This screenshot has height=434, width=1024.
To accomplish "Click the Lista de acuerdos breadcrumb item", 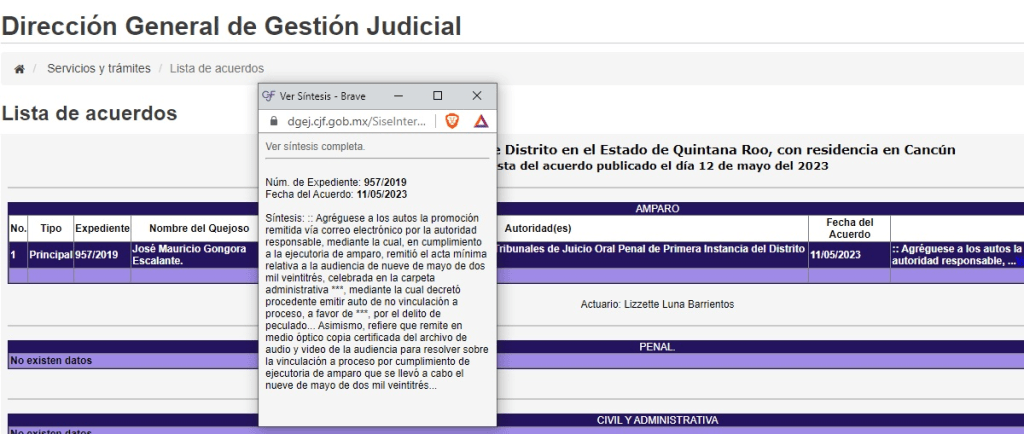I will click(x=216, y=69).
